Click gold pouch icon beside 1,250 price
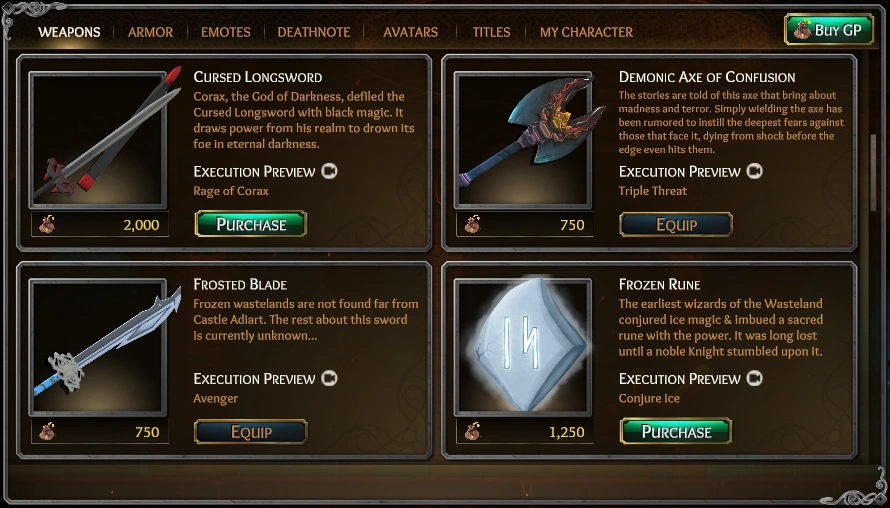Image resolution: width=890 pixels, height=508 pixels. (472, 432)
